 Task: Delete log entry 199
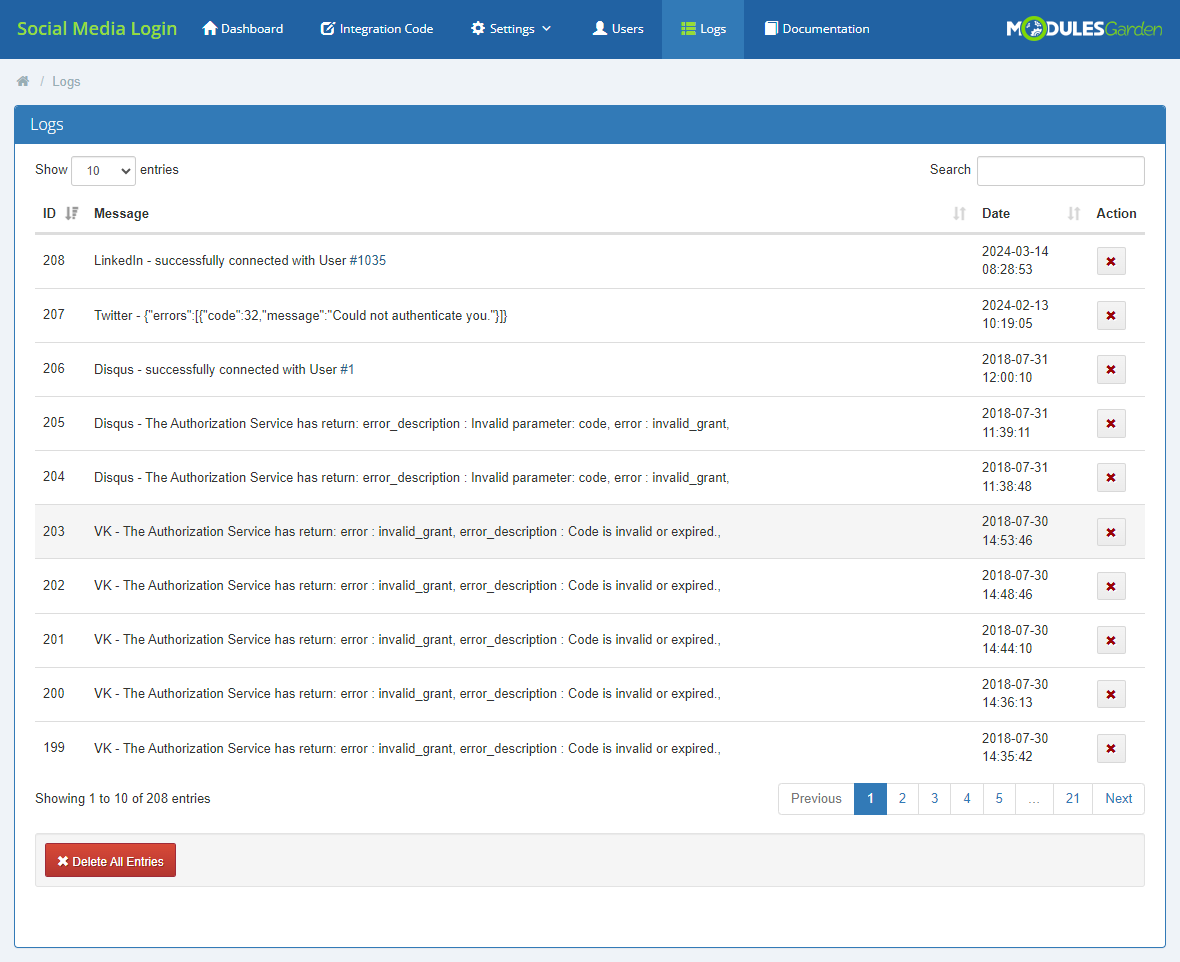pos(1111,748)
